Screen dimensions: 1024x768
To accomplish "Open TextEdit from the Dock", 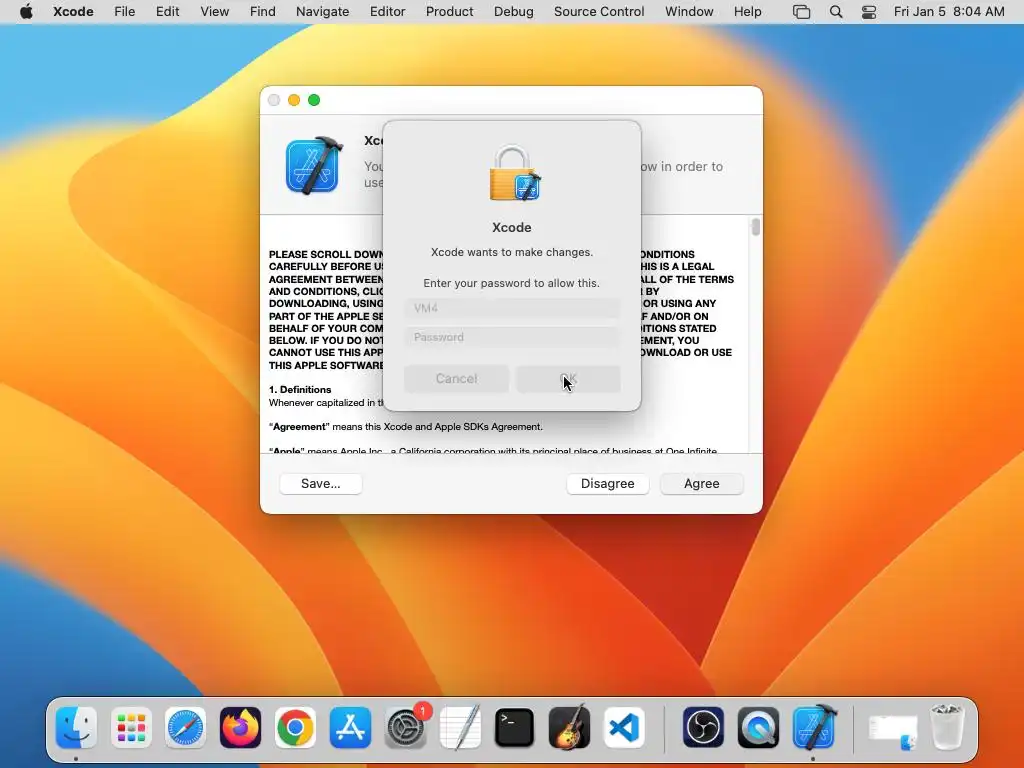I will (x=460, y=727).
